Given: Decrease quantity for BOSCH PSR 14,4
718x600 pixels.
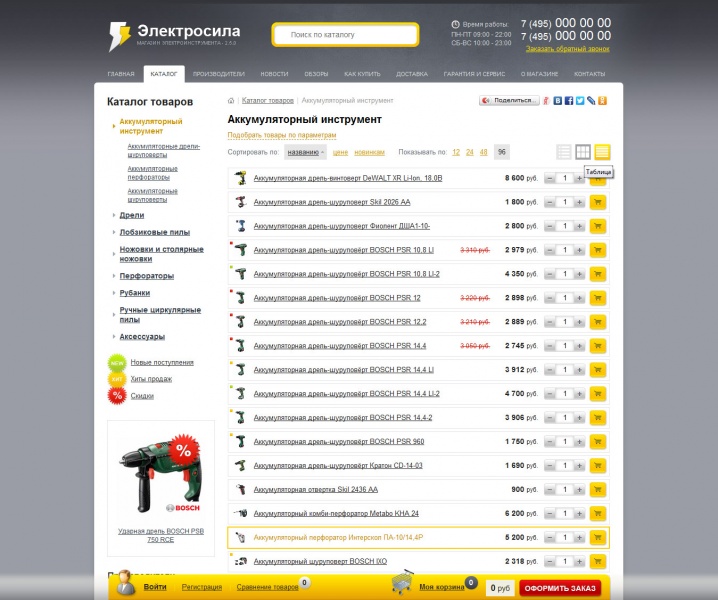Looking at the screenshot, I should (549, 346).
